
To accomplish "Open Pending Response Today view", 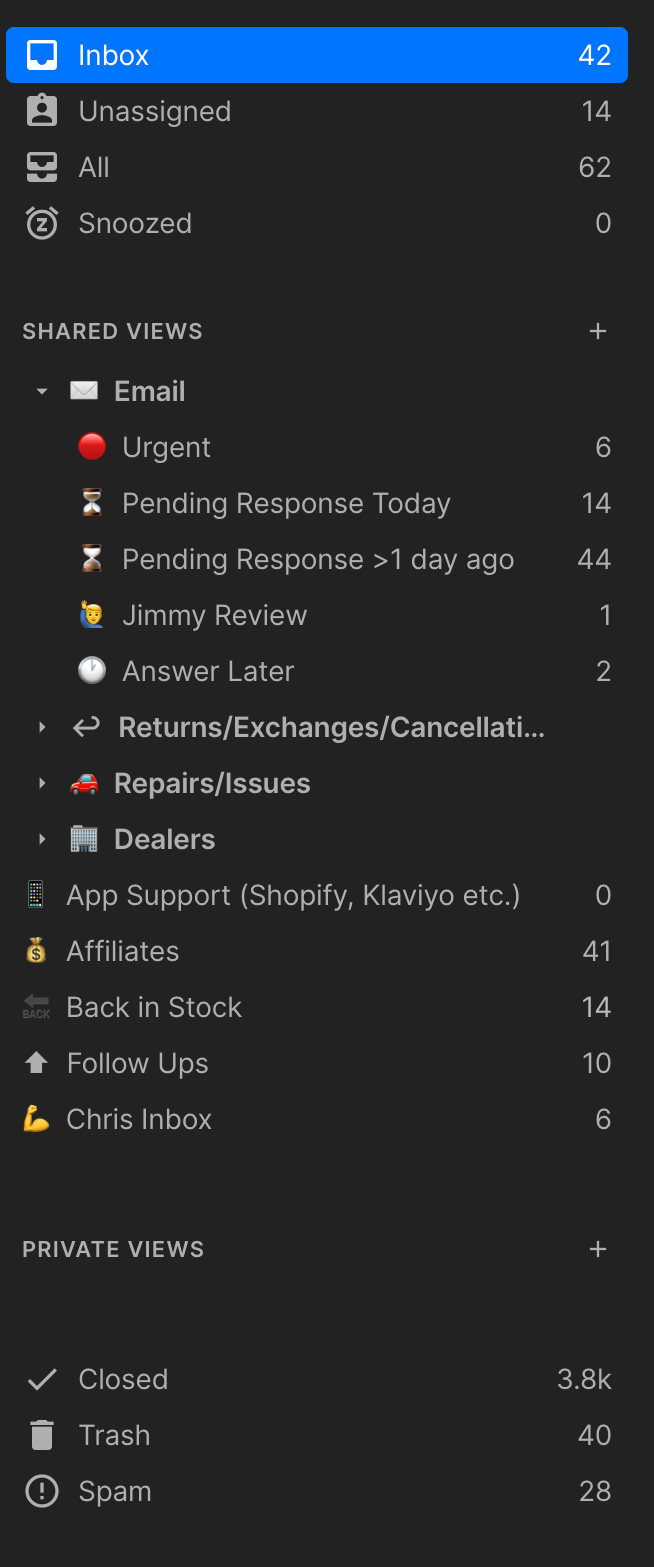I will 286,503.
